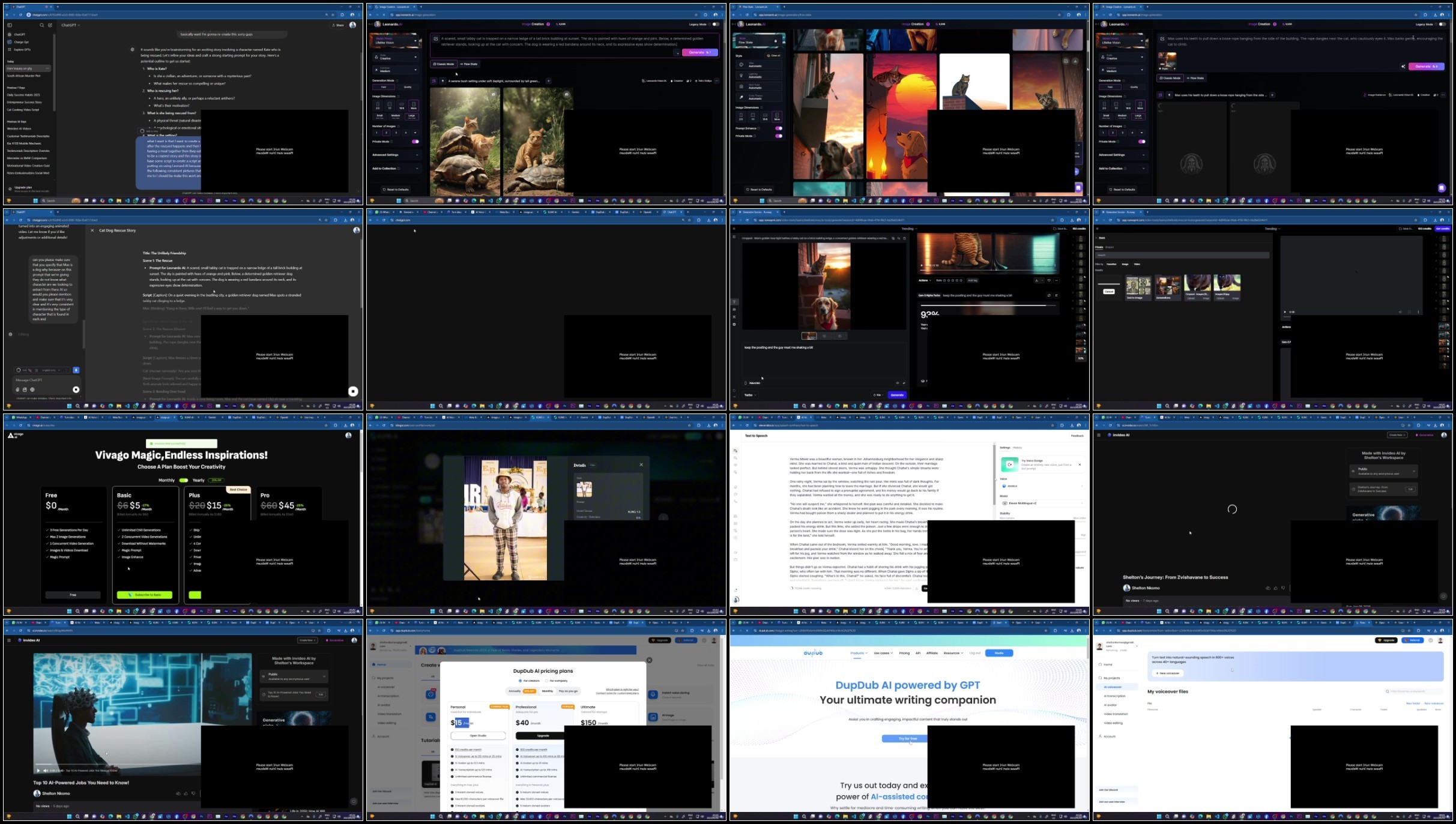Click the Share button in the ChatGPT outline window
Image resolution: width=1456 pixels, height=824 pixels.
click(337, 25)
